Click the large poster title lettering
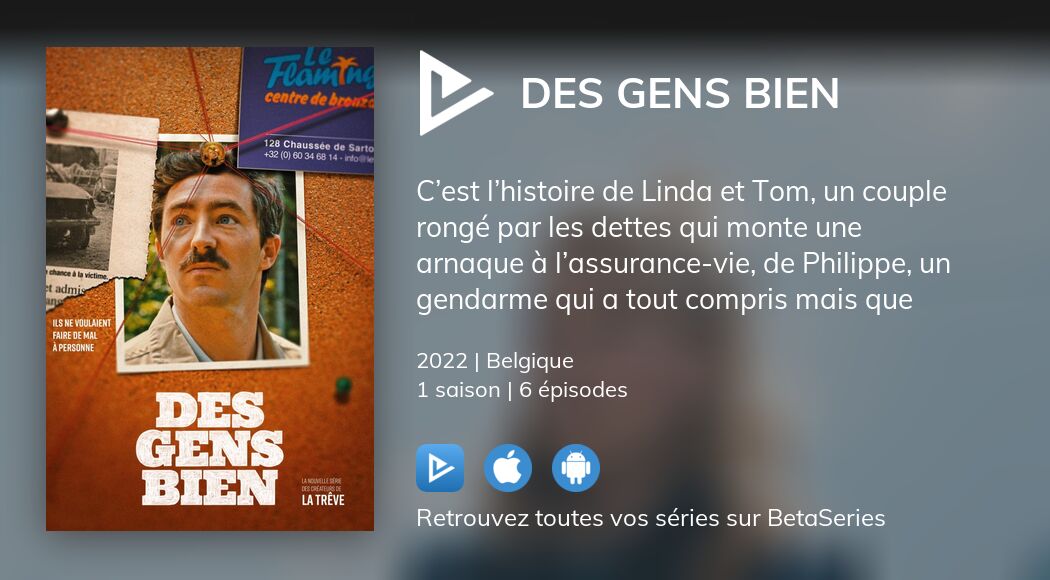Viewport: 1050px width, 580px height. (x=210, y=448)
